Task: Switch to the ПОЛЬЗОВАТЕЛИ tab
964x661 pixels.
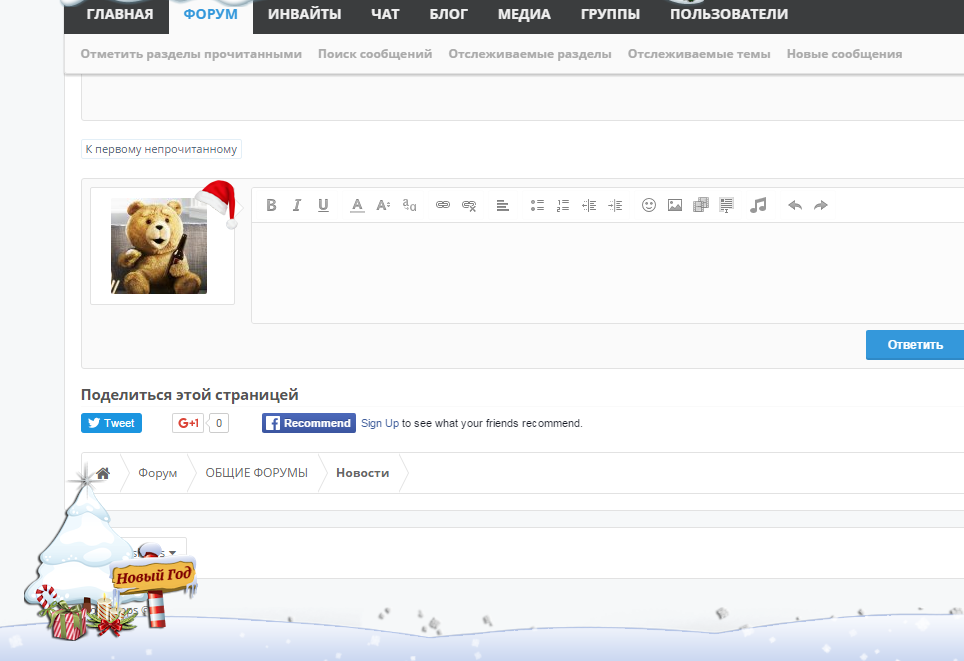Action: click(x=728, y=14)
